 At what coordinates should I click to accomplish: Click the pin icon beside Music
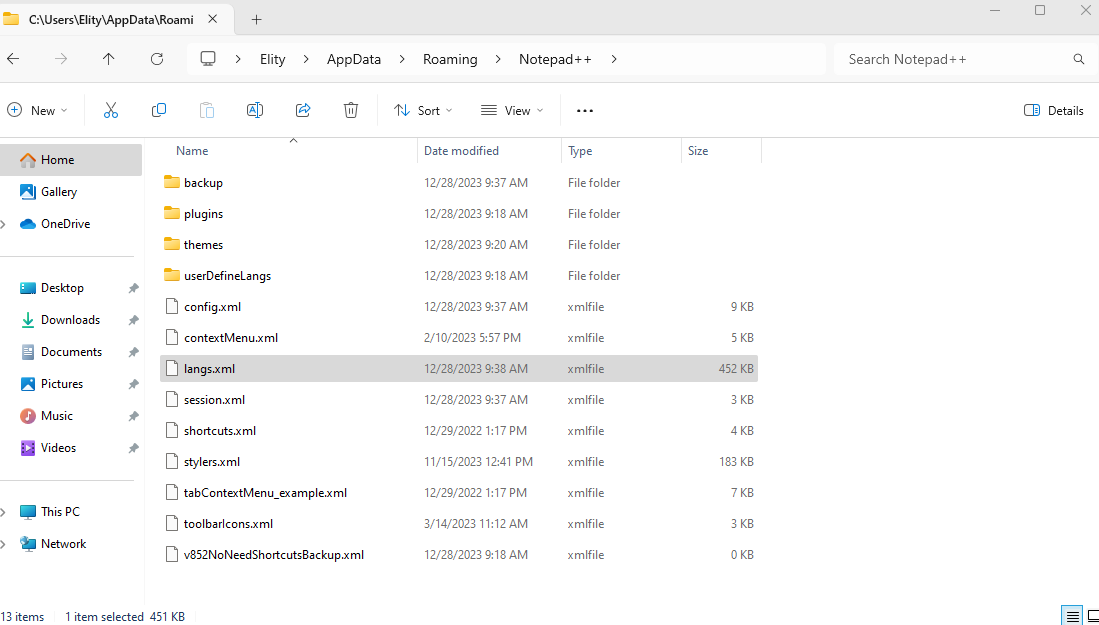tap(133, 416)
